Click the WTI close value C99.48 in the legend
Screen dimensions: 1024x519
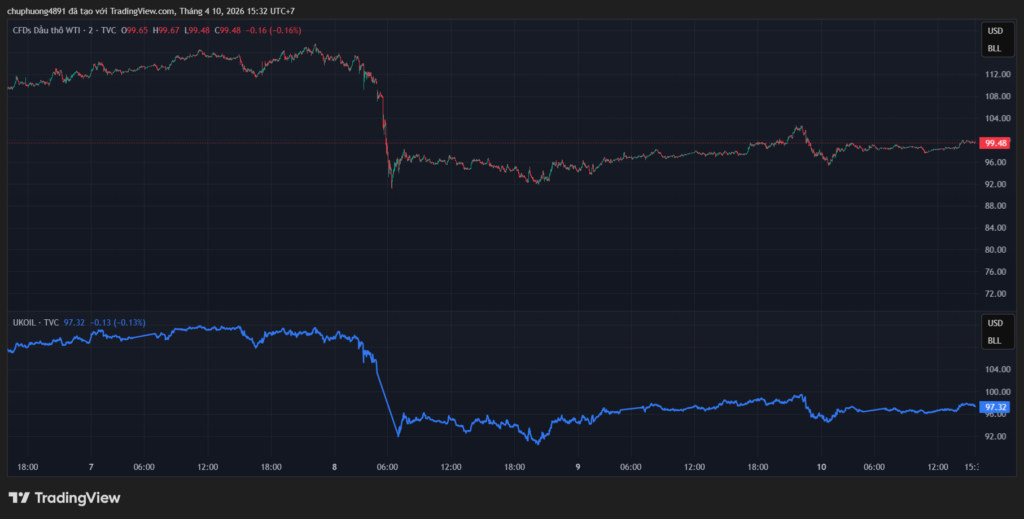click(x=227, y=30)
